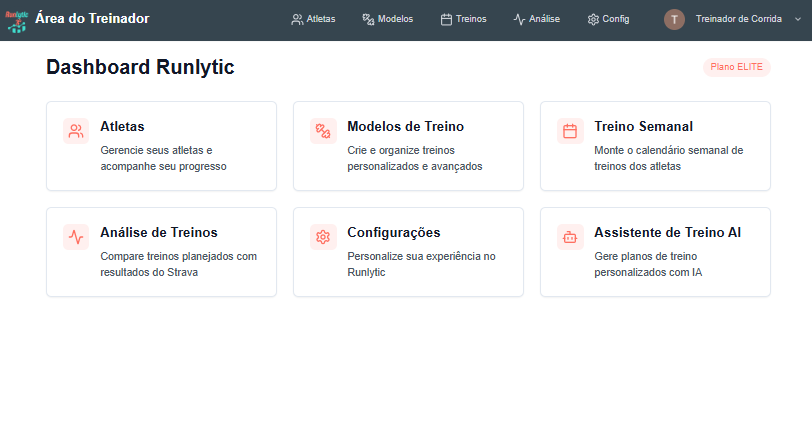Click the Modelos de Treino card dumbbell icon
The image size is (812, 442).
click(x=323, y=131)
